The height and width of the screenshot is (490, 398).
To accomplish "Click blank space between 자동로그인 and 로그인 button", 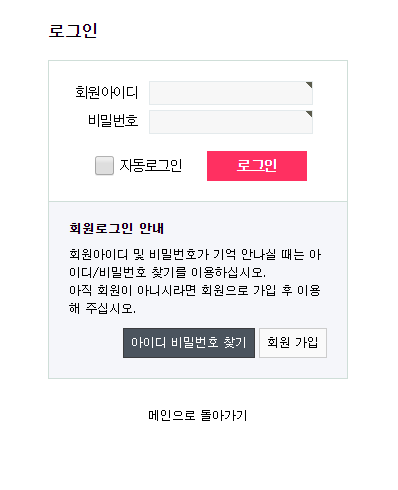I will point(195,166).
